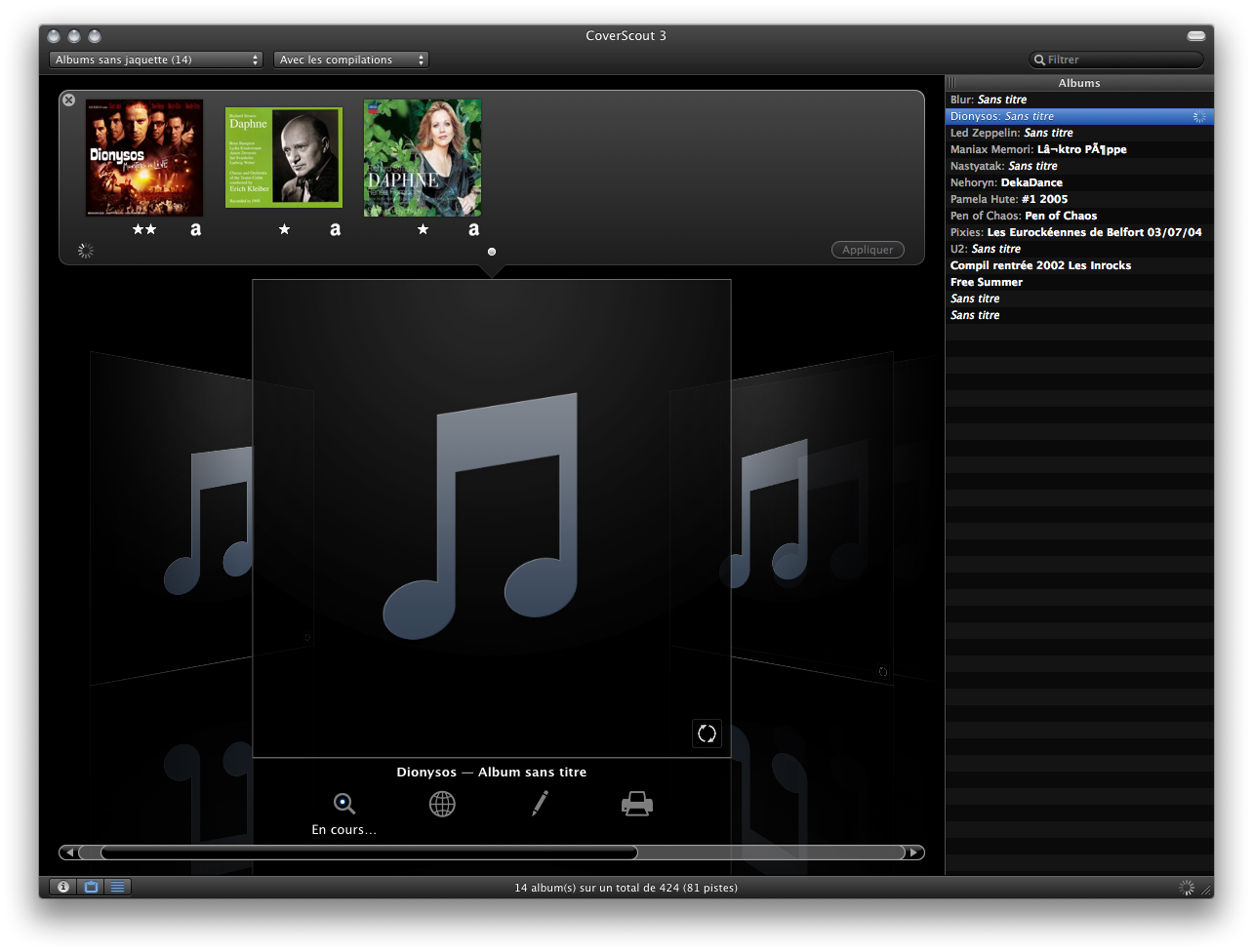Toggle the list view button in the bottom bar
Screen dimensions: 1253x952
pyautogui.click(x=117, y=887)
